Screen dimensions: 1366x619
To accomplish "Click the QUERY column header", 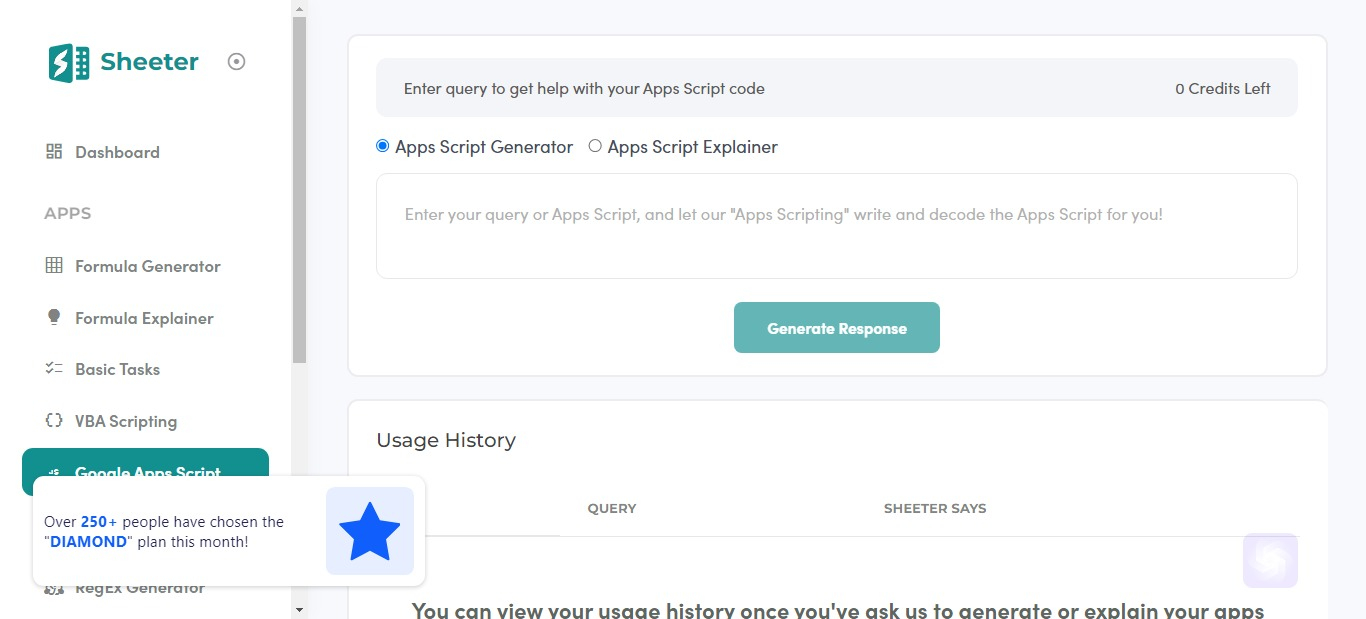I will 612,508.
